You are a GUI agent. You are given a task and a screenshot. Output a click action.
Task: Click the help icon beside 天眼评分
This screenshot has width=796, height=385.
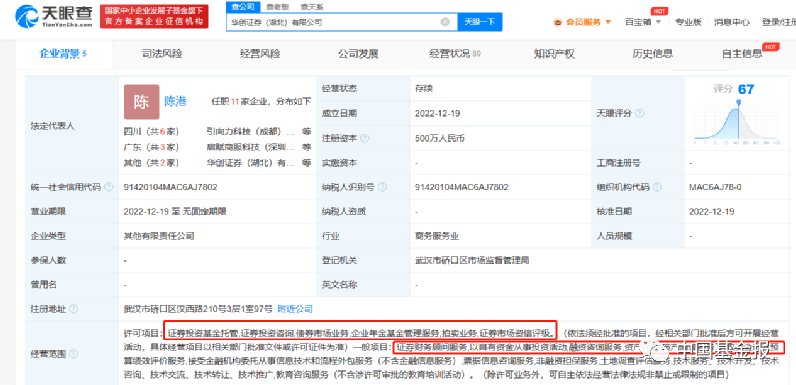tap(639, 113)
